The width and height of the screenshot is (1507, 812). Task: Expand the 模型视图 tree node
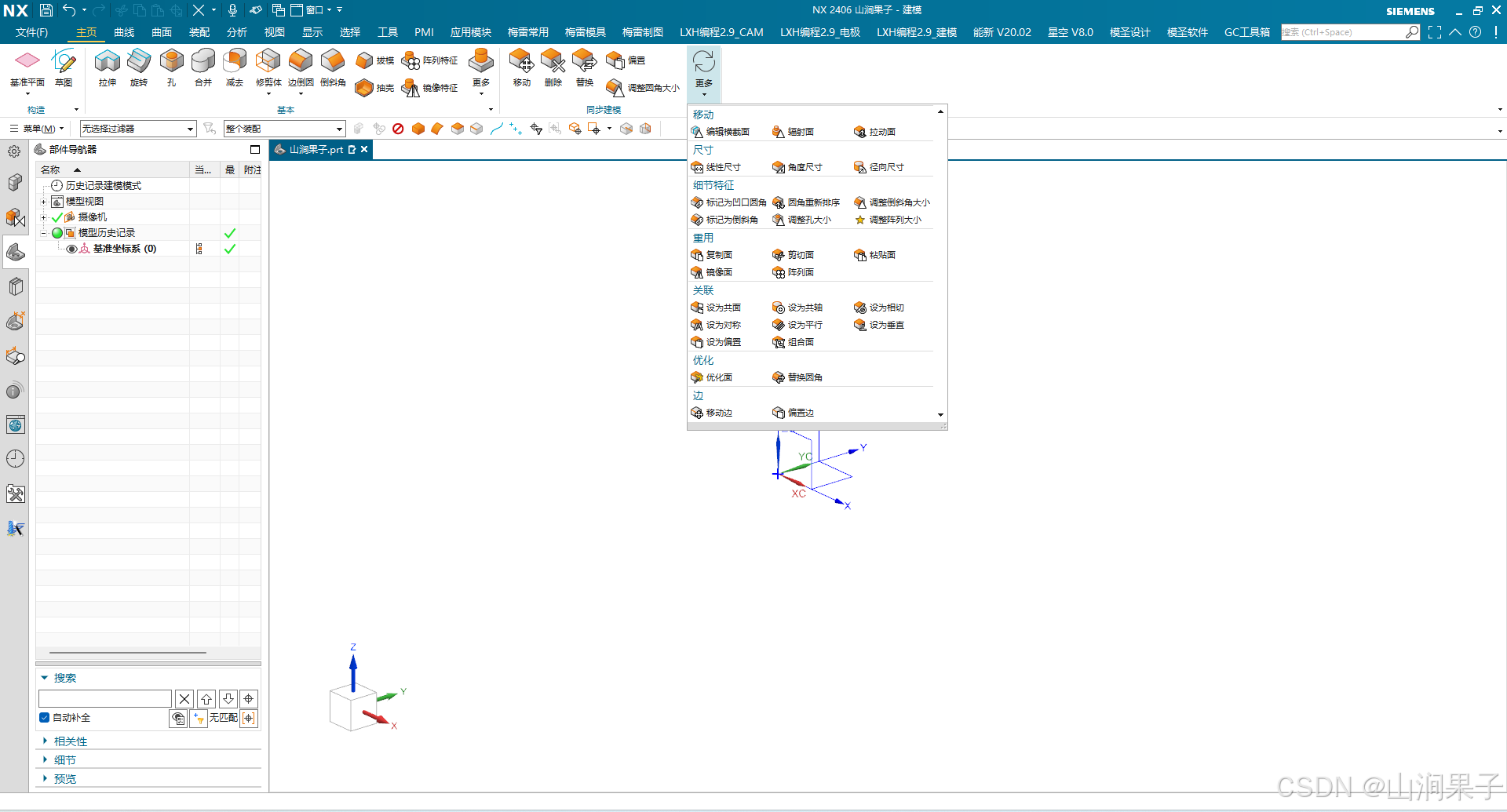tap(44, 202)
